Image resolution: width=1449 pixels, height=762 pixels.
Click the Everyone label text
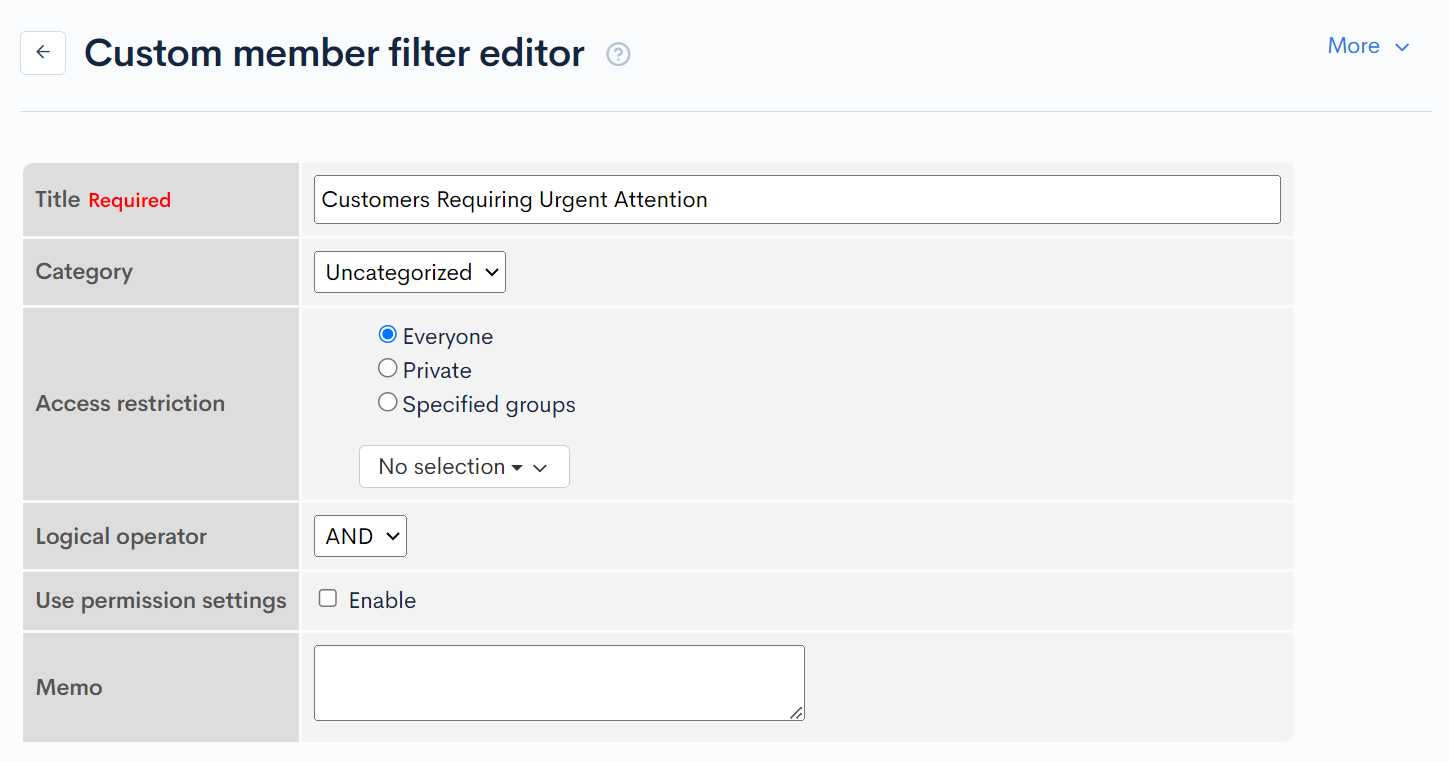pyautogui.click(x=448, y=337)
